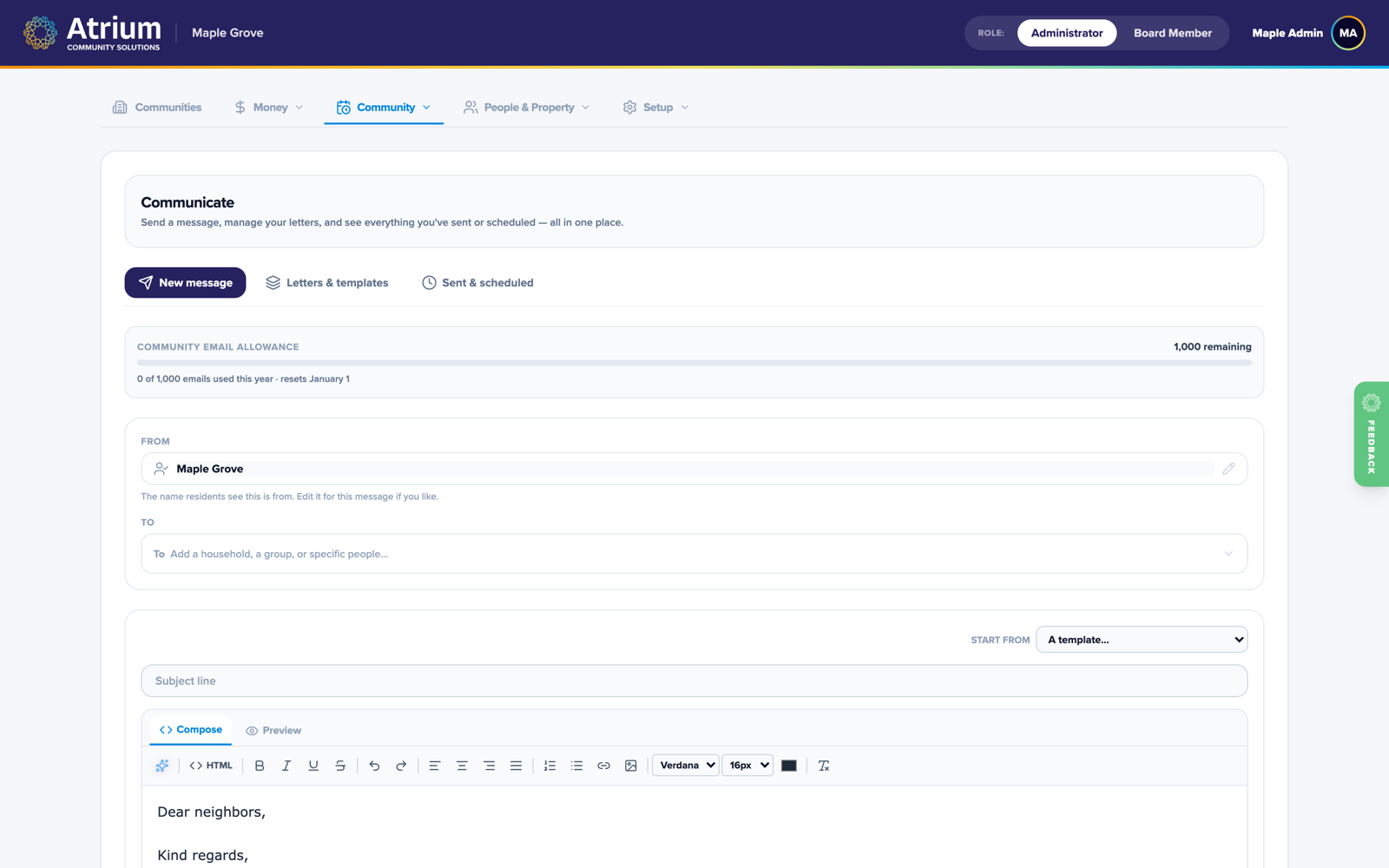Click the '1,000 remaining' text

pos(1212,346)
